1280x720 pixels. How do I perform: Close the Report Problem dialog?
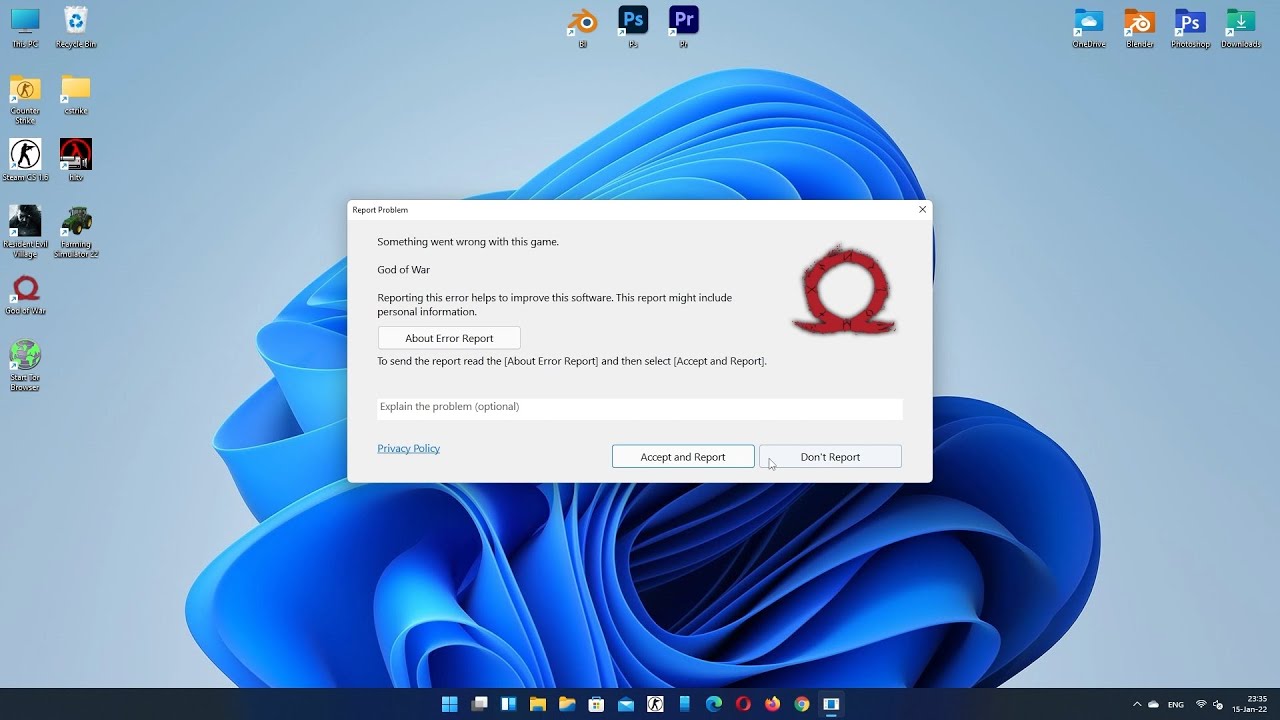click(x=922, y=209)
